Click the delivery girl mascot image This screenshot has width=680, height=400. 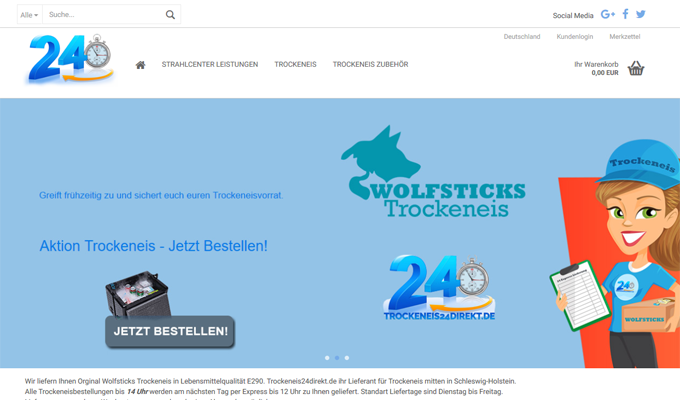coord(616,253)
